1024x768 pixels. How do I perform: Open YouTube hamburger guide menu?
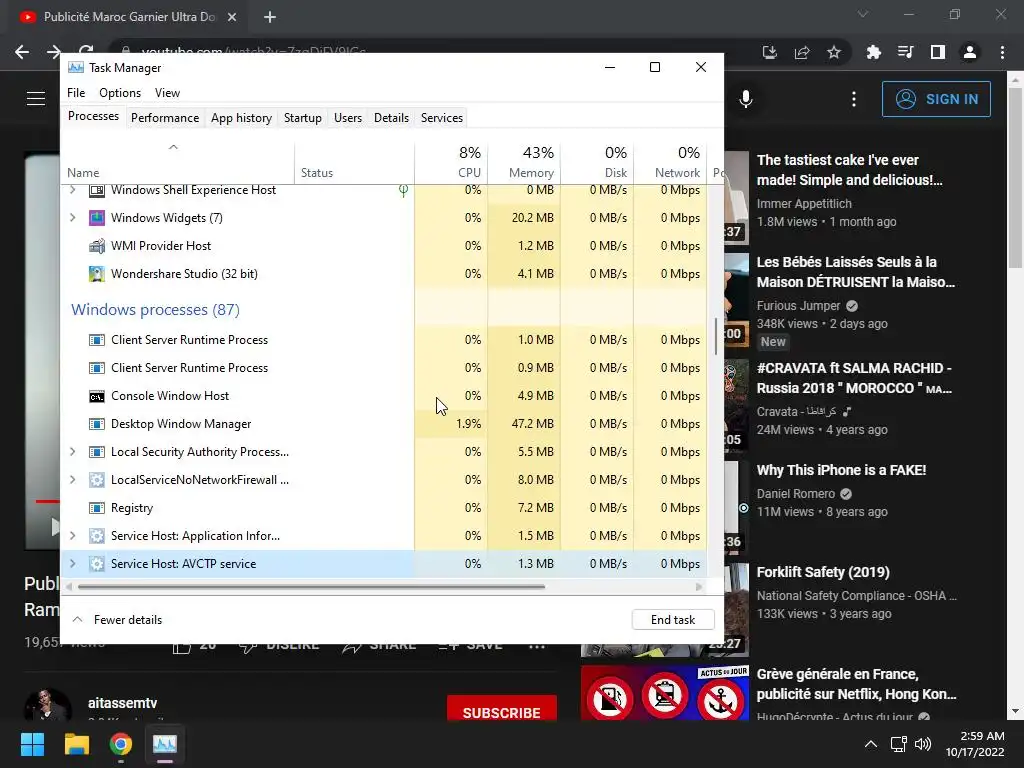36,99
